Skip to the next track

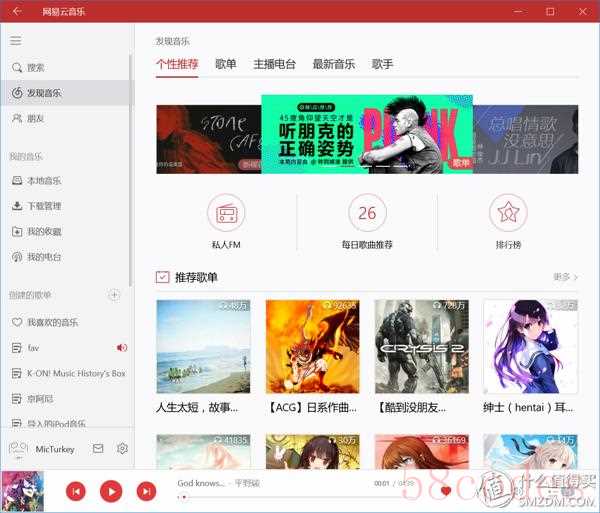tap(146, 491)
